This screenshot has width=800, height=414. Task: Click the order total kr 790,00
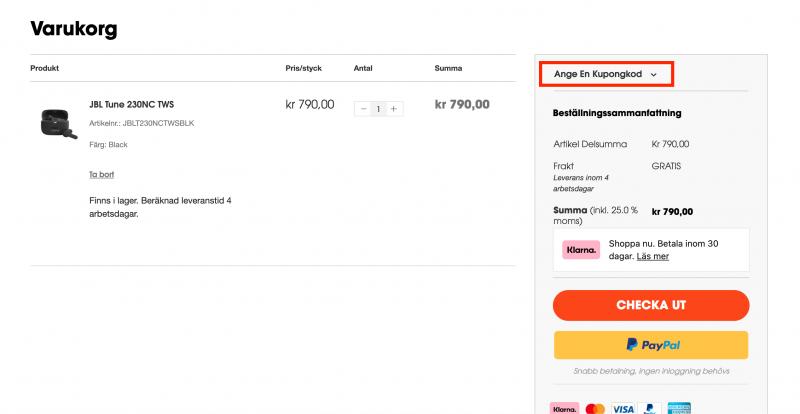672,212
